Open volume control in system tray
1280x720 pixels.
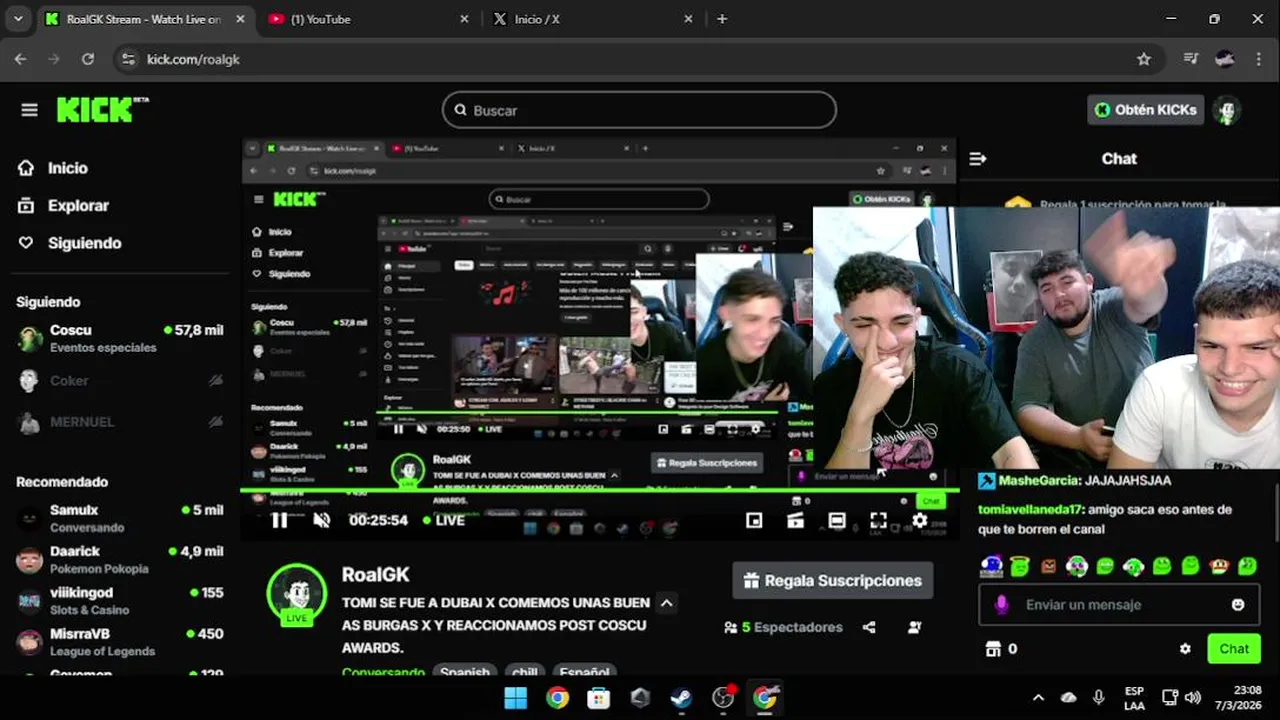point(1192,698)
